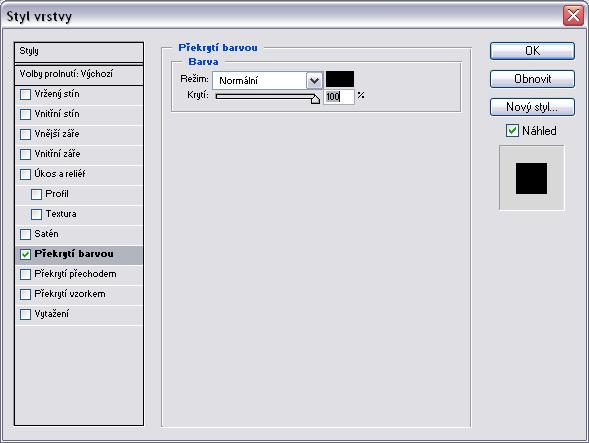Tick the Vnitřní stín checkbox
Viewport: 589px width, 443px height.
(25, 114)
